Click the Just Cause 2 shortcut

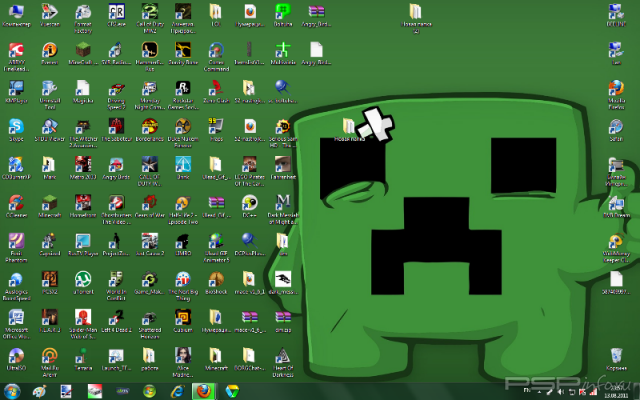[x=150, y=240]
